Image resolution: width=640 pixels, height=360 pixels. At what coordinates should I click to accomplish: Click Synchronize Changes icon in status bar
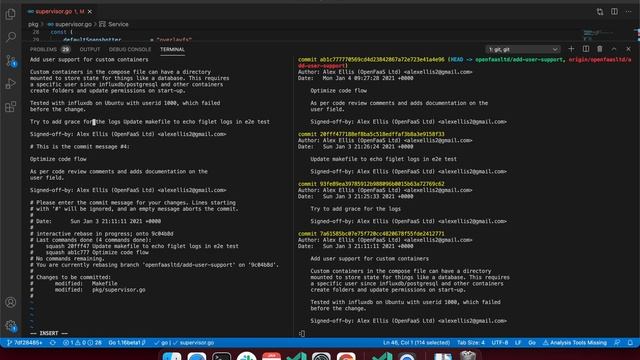(53, 342)
